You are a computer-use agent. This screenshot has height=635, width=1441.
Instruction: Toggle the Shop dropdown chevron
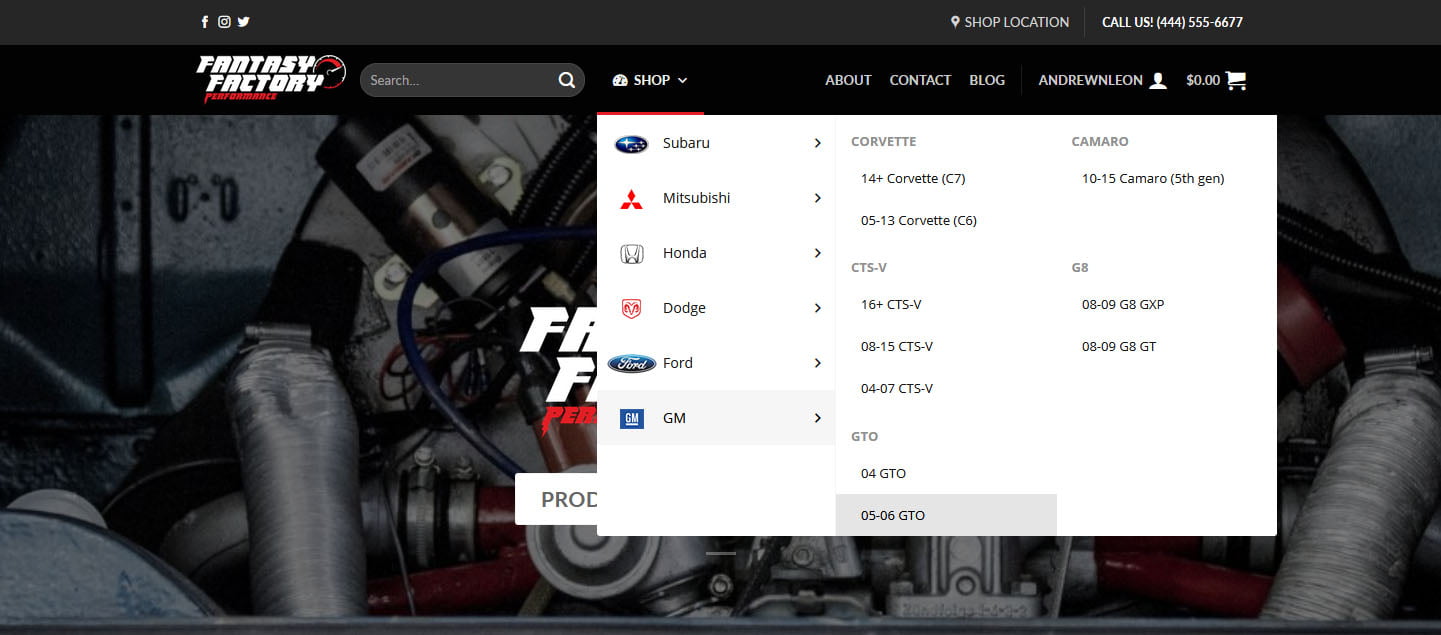point(683,80)
